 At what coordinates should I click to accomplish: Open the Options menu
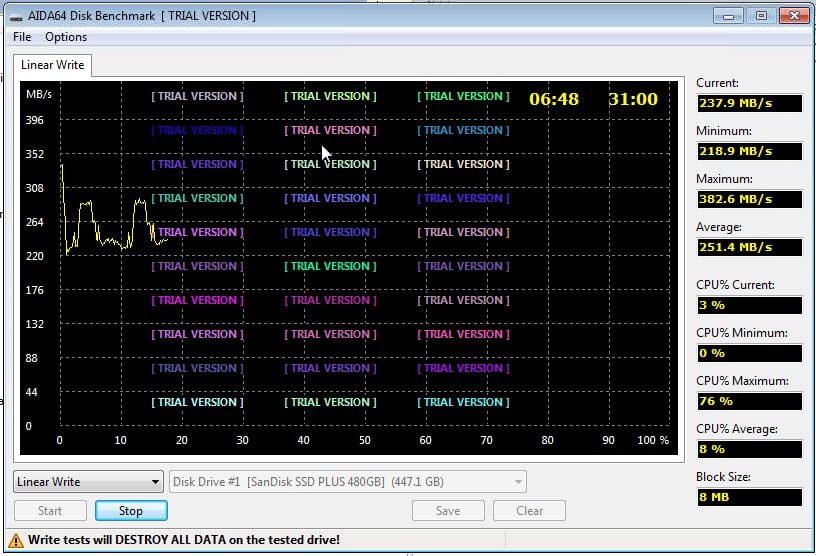[66, 37]
